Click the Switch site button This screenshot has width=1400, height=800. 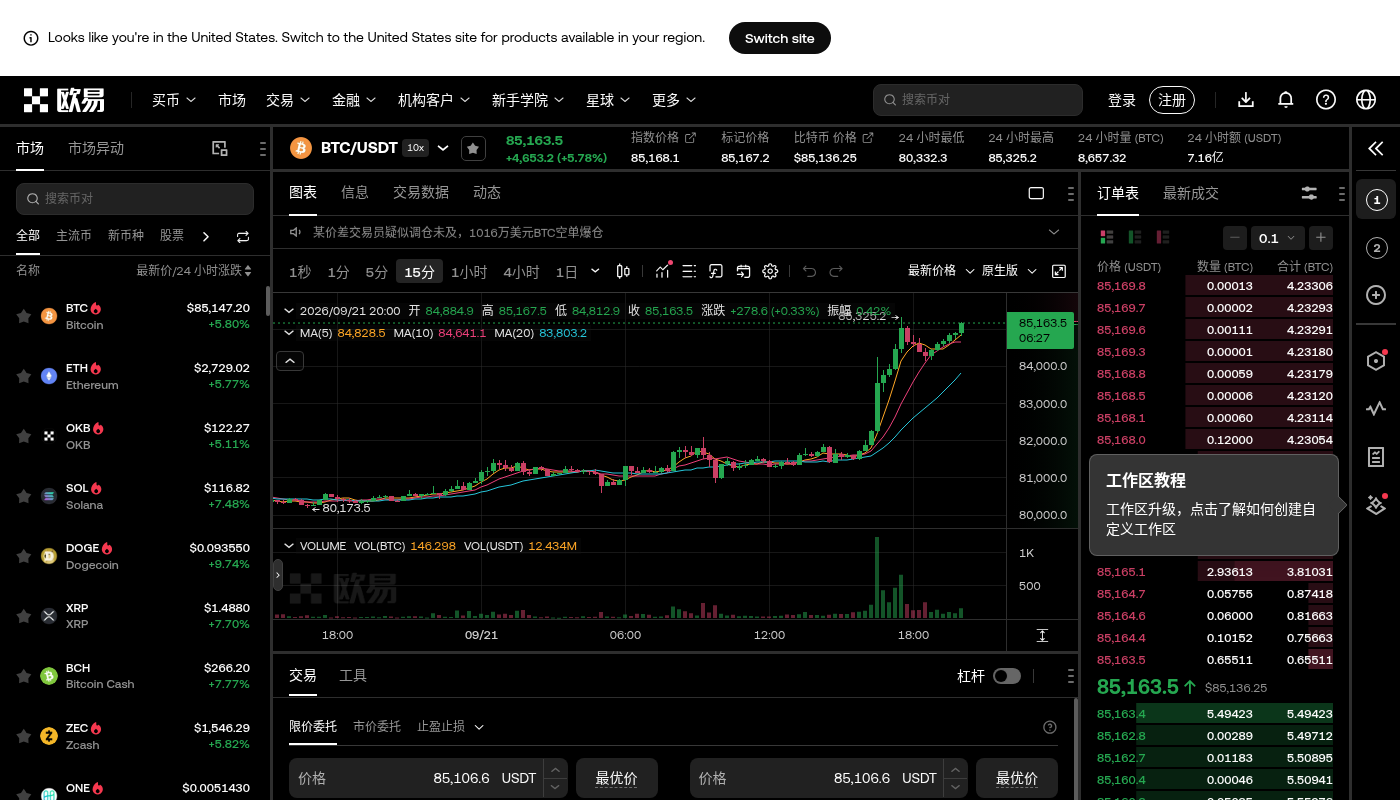coord(780,38)
